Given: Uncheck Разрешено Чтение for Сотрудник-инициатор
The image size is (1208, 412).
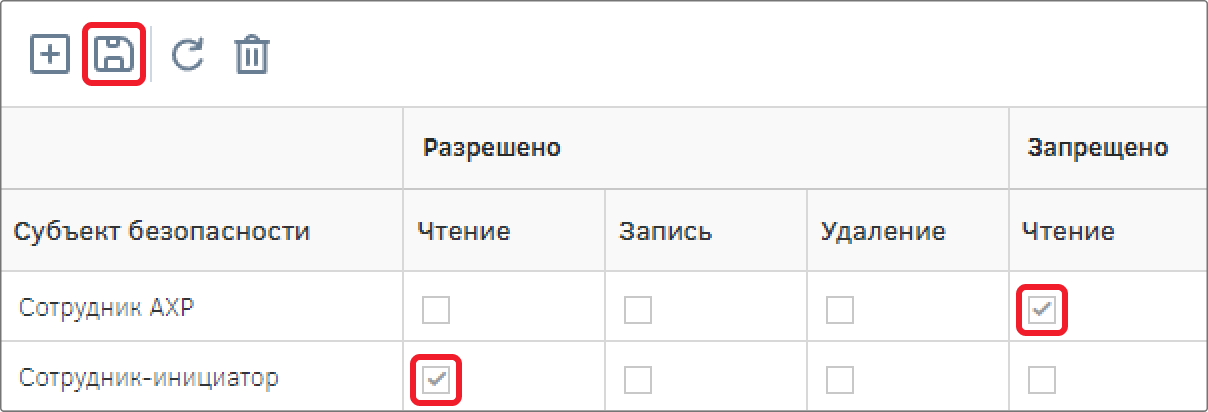Looking at the screenshot, I should pos(436,380).
